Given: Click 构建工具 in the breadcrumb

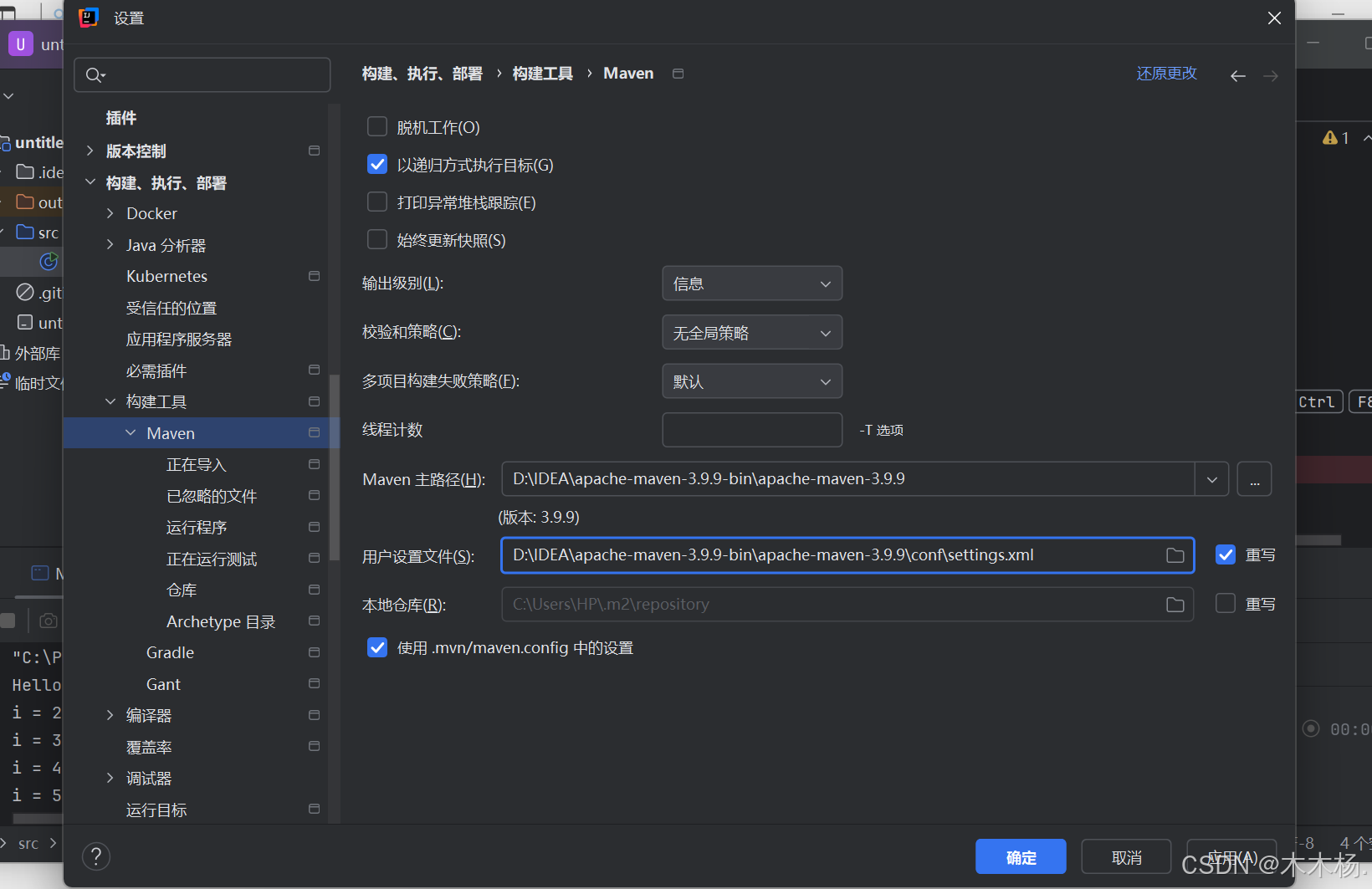Looking at the screenshot, I should pyautogui.click(x=543, y=74).
